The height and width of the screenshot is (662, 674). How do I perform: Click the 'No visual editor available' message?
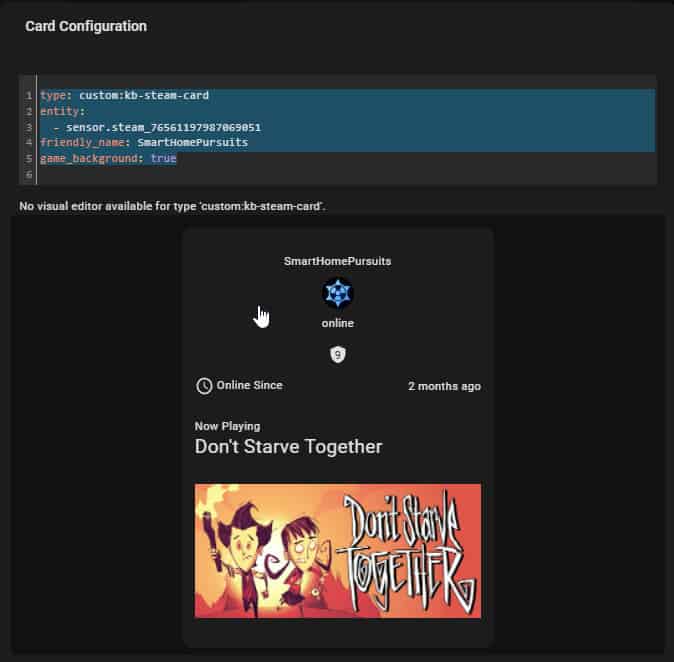[172, 206]
